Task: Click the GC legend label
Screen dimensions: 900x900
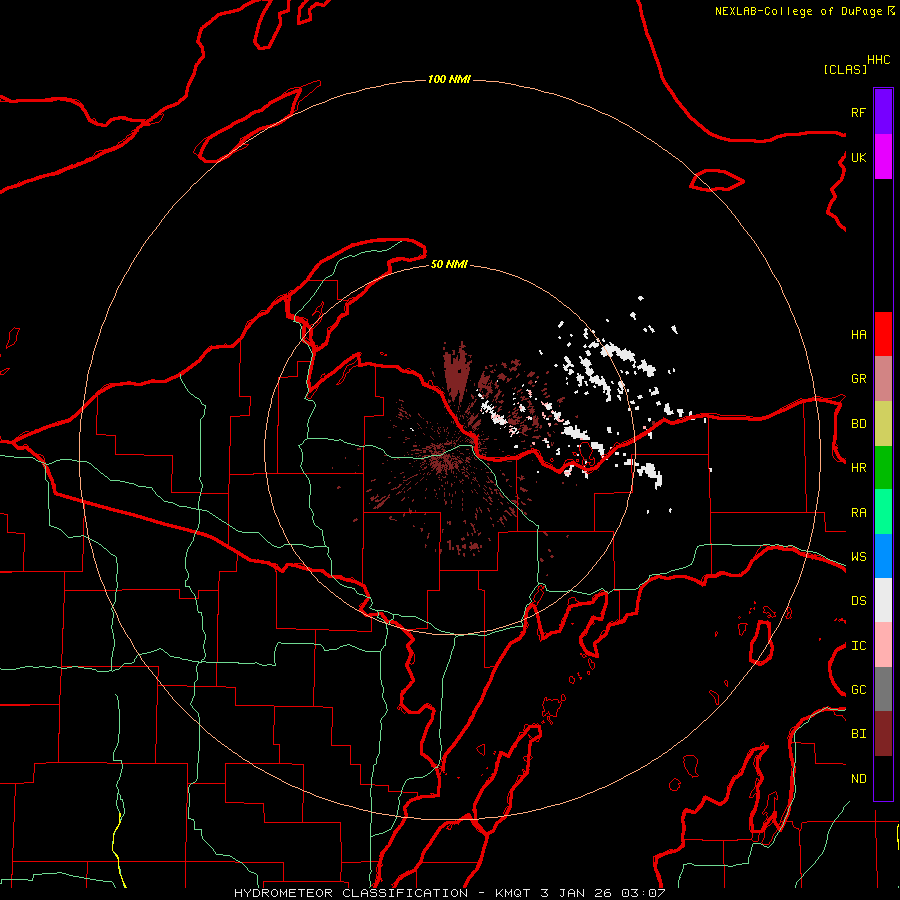Action: point(858,690)
